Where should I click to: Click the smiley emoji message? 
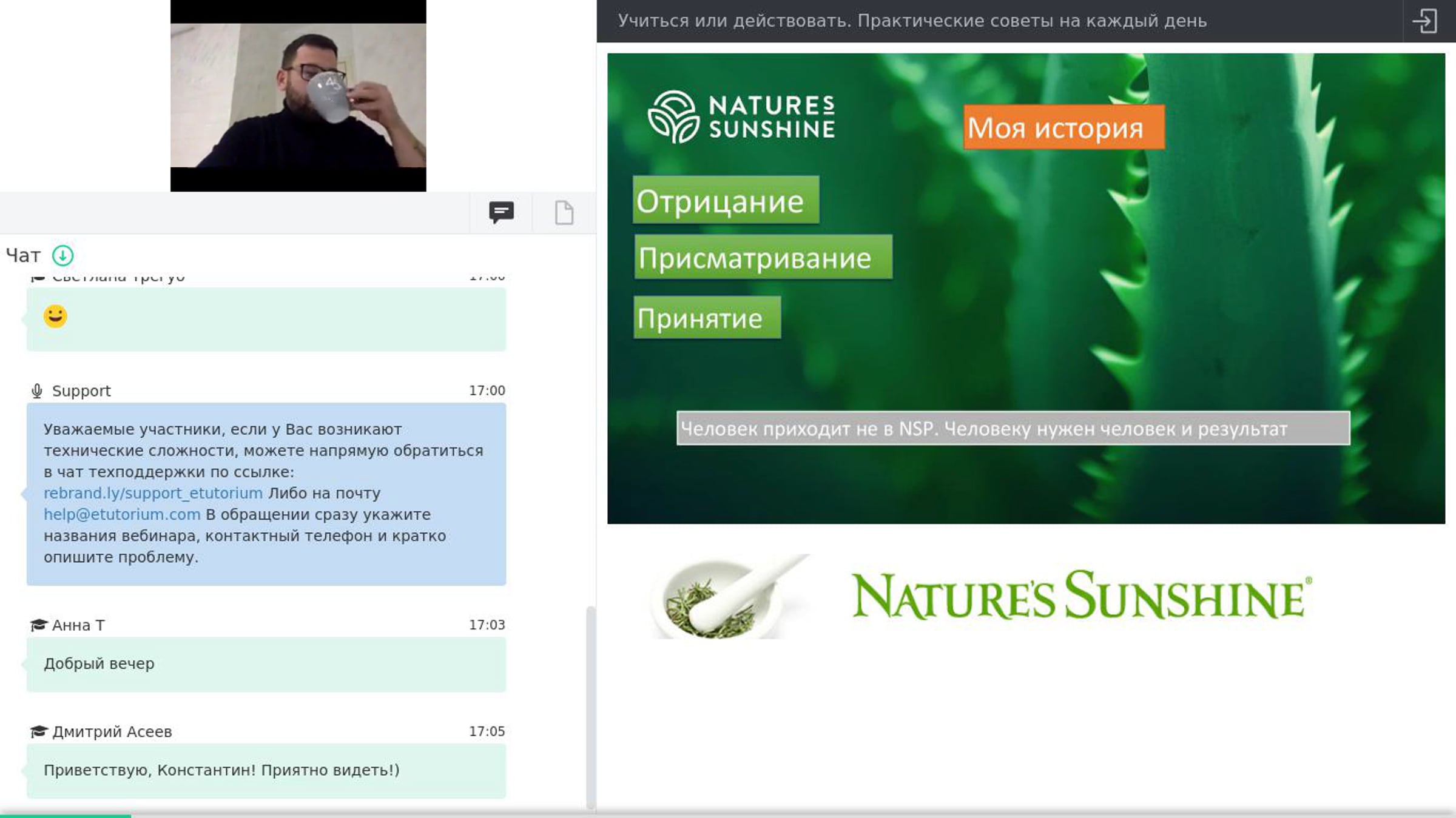(266, 319)
